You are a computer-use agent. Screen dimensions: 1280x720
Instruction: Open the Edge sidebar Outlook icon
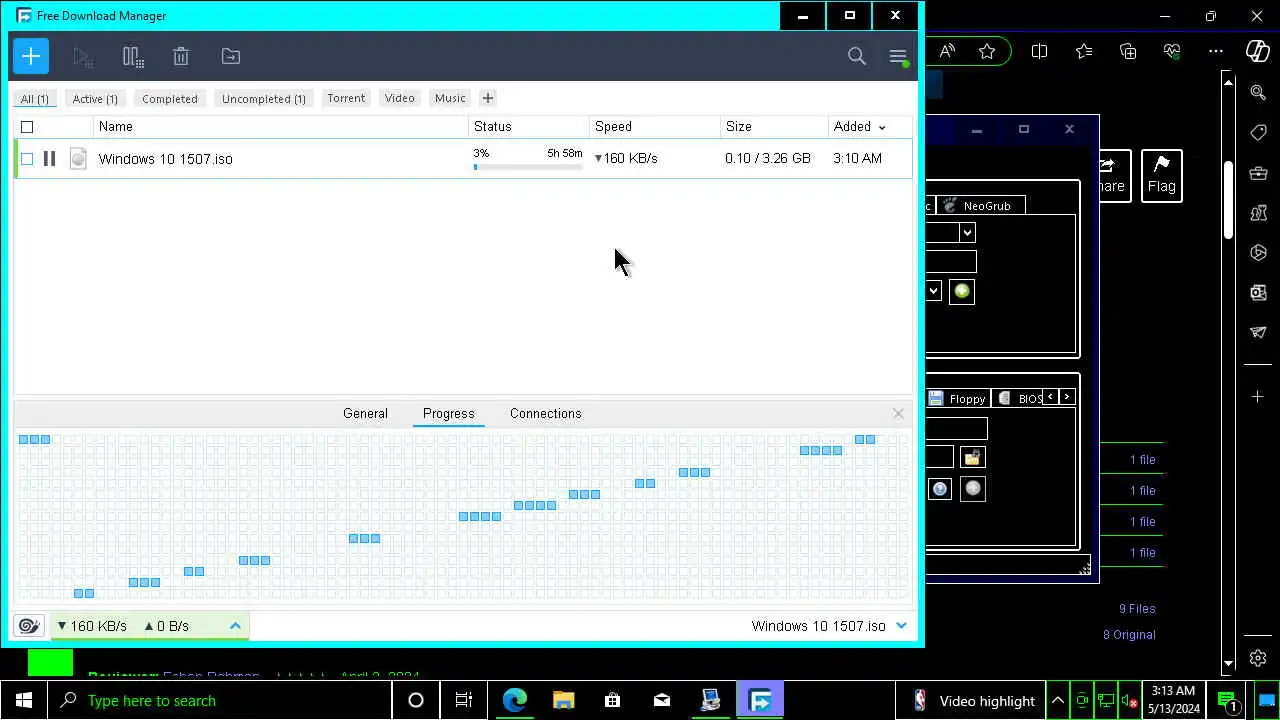tap(1258, 293)
